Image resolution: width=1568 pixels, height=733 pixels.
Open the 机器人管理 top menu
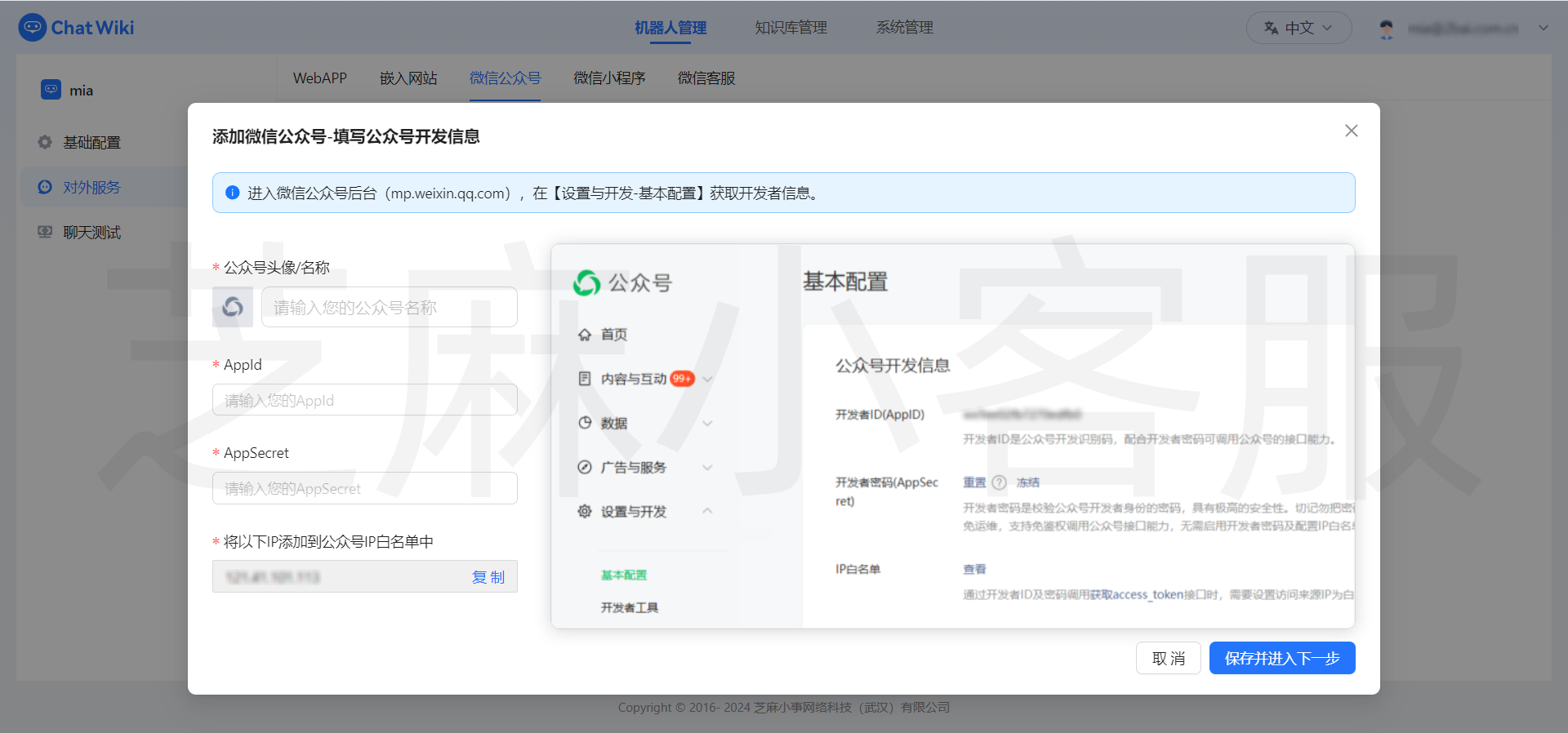pos(670,28)
